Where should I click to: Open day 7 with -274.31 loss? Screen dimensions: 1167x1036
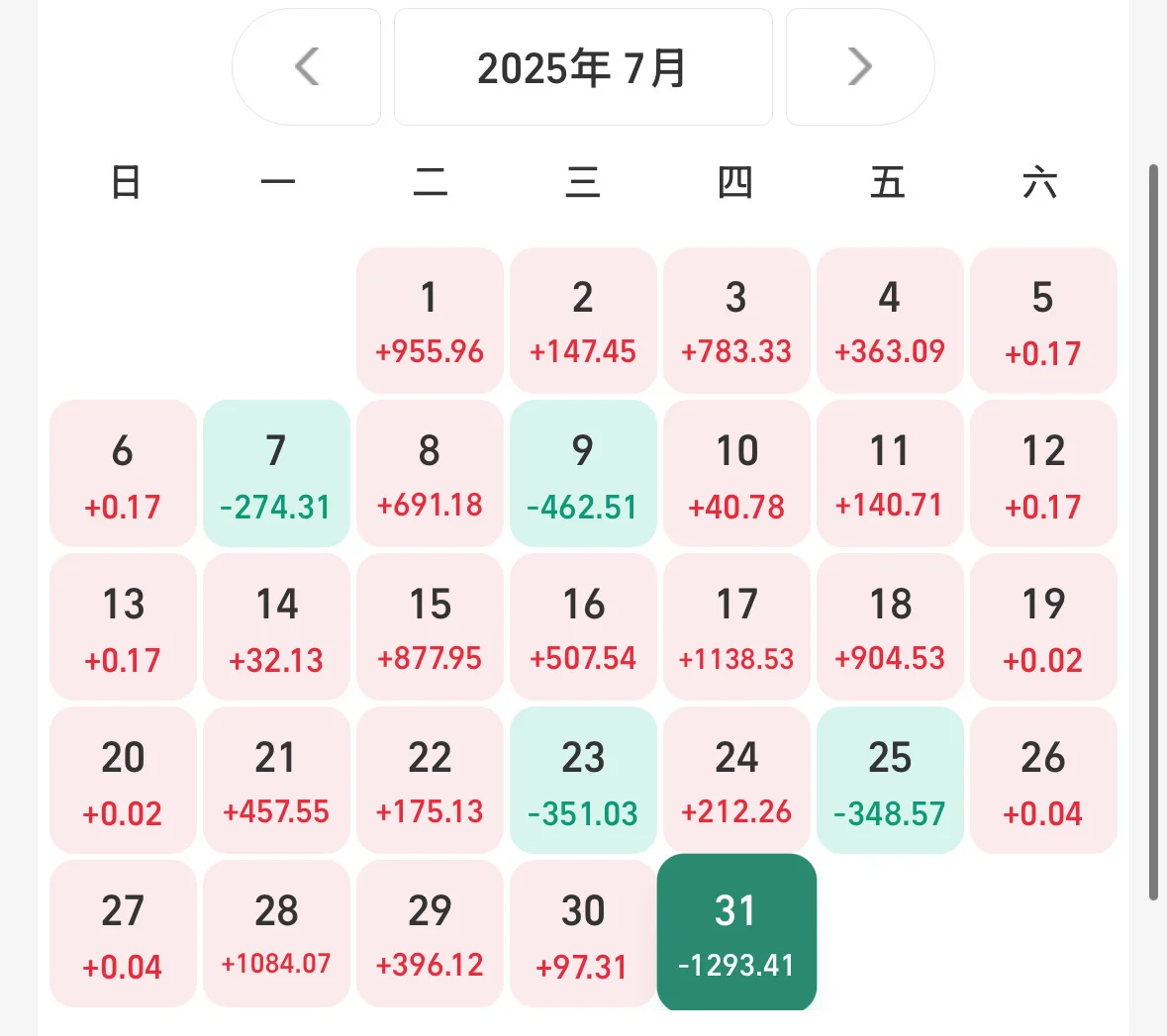click(x=276, y=473)
